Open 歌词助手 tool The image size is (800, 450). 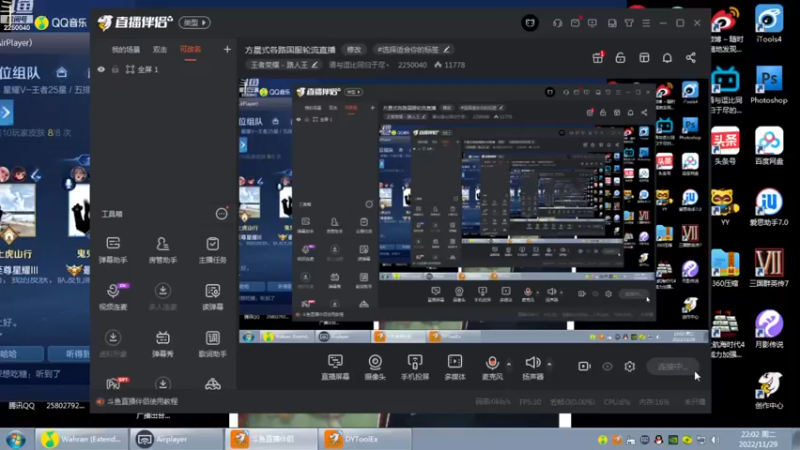pyautogui.click(x=213, y=343)
